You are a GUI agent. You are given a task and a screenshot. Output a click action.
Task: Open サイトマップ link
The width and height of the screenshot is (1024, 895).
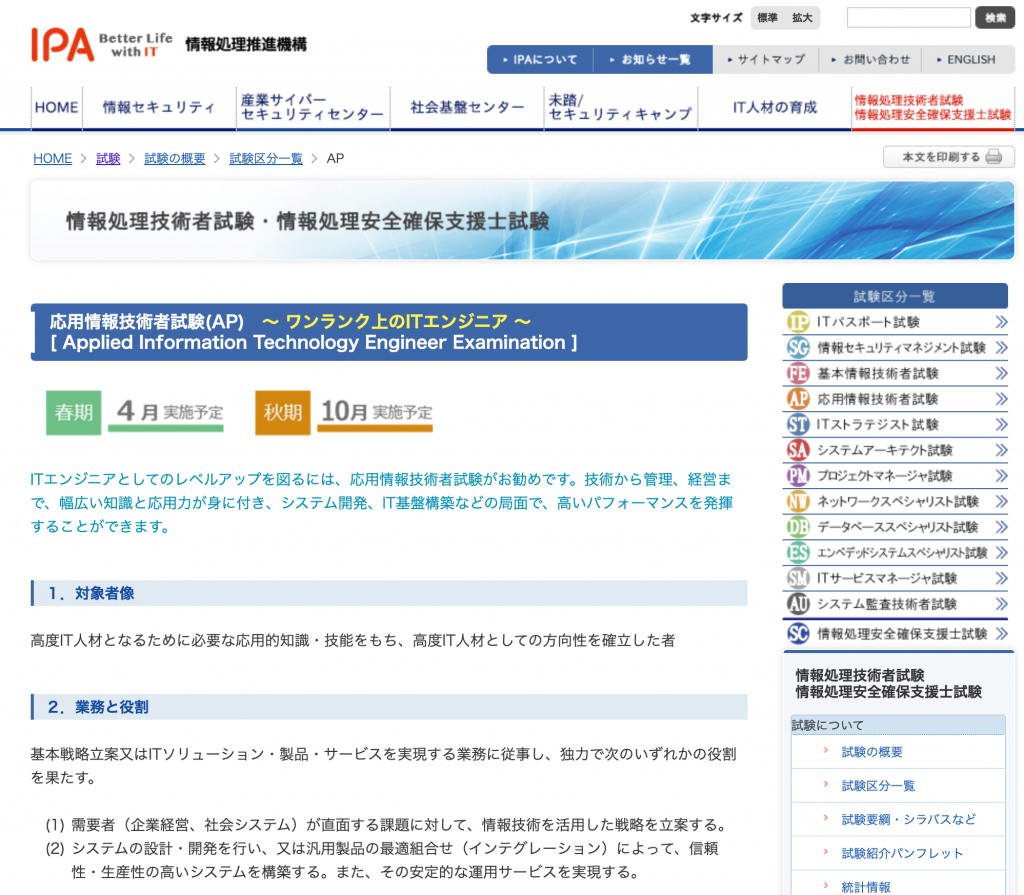(765, 59)
